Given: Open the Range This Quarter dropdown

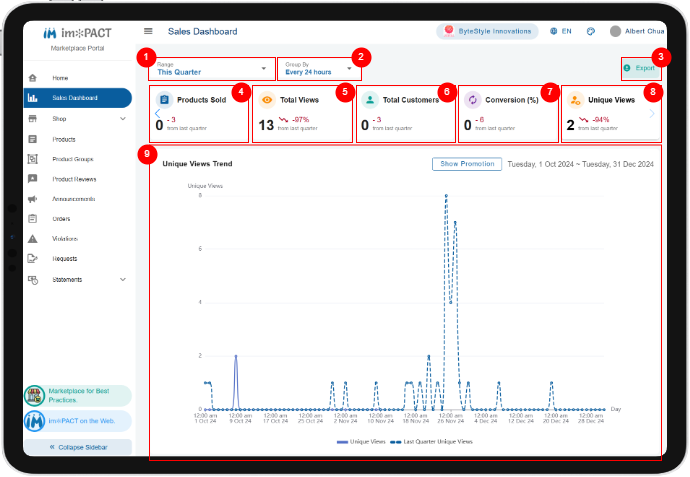Looking at the screenshot, I should pyautogui.click(x=212, y=69).
